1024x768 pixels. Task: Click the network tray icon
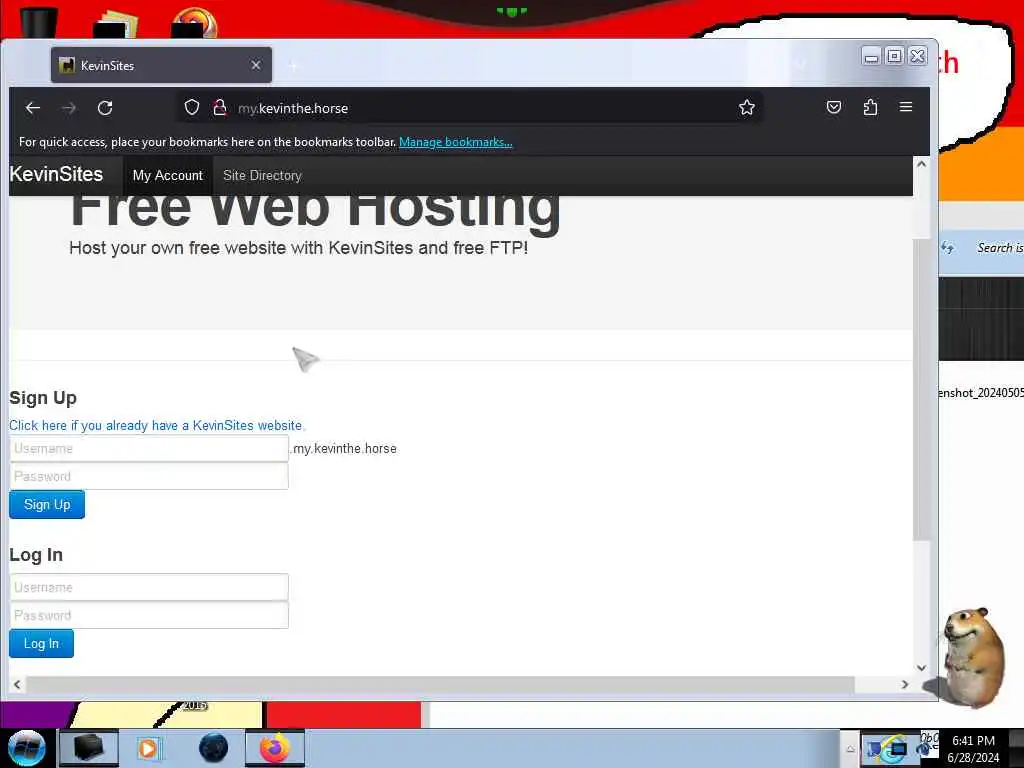897,749
